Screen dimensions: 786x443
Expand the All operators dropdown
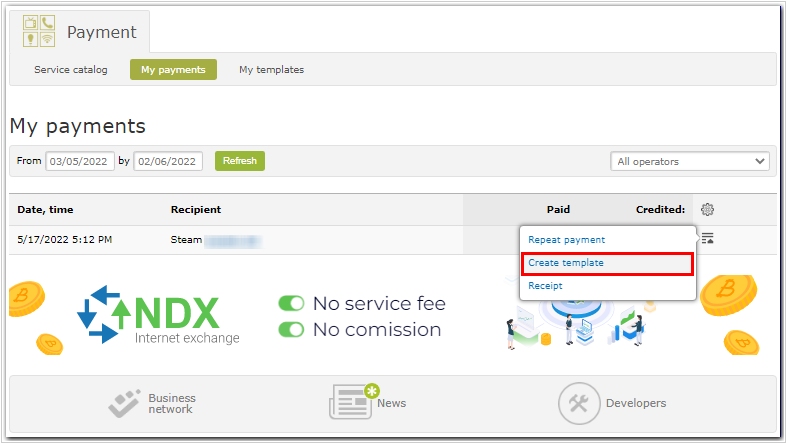pyautogui.click(x=690, y=161)
